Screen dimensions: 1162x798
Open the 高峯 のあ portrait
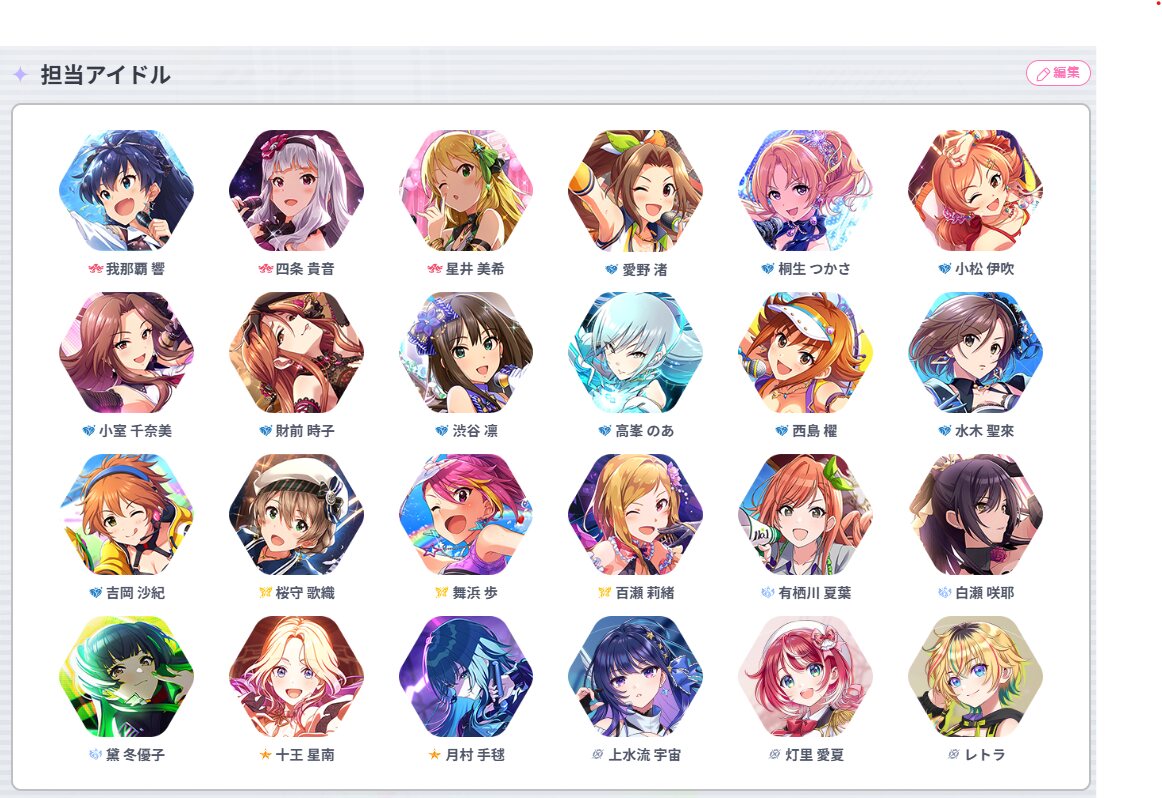[x=636, y=352]
